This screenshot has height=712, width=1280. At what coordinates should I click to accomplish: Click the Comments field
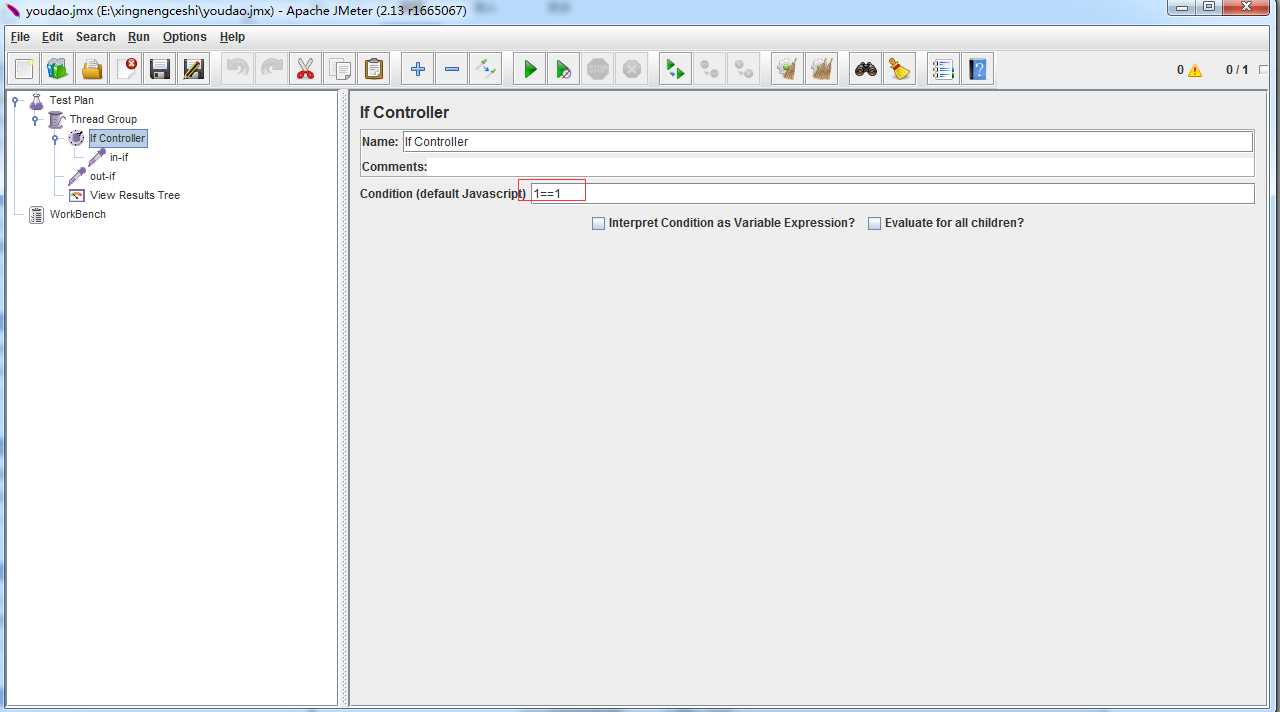click(841, 167)
